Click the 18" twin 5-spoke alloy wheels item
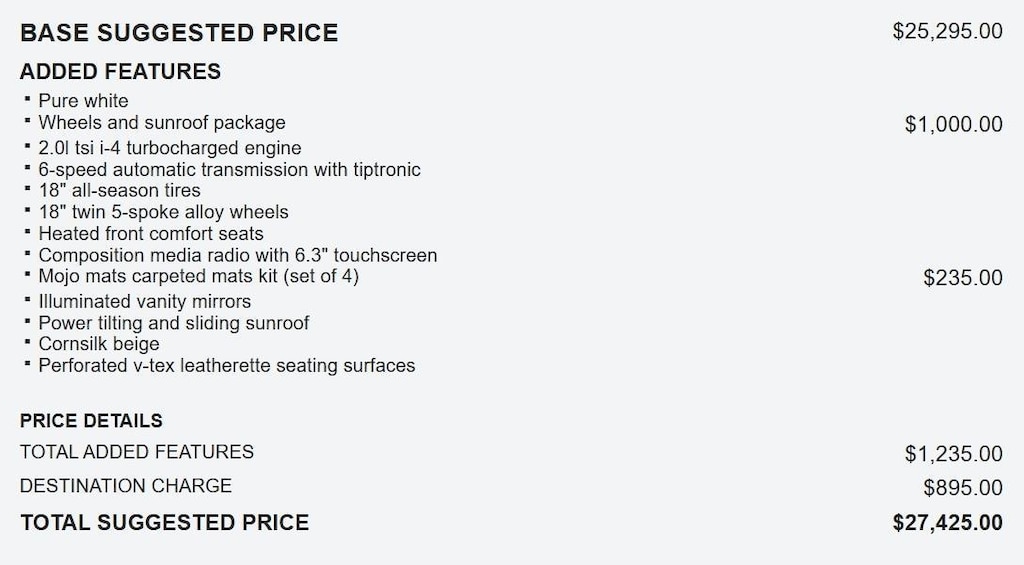The width and height of the screenshot is (1024, 565). (x=163, y=212)
